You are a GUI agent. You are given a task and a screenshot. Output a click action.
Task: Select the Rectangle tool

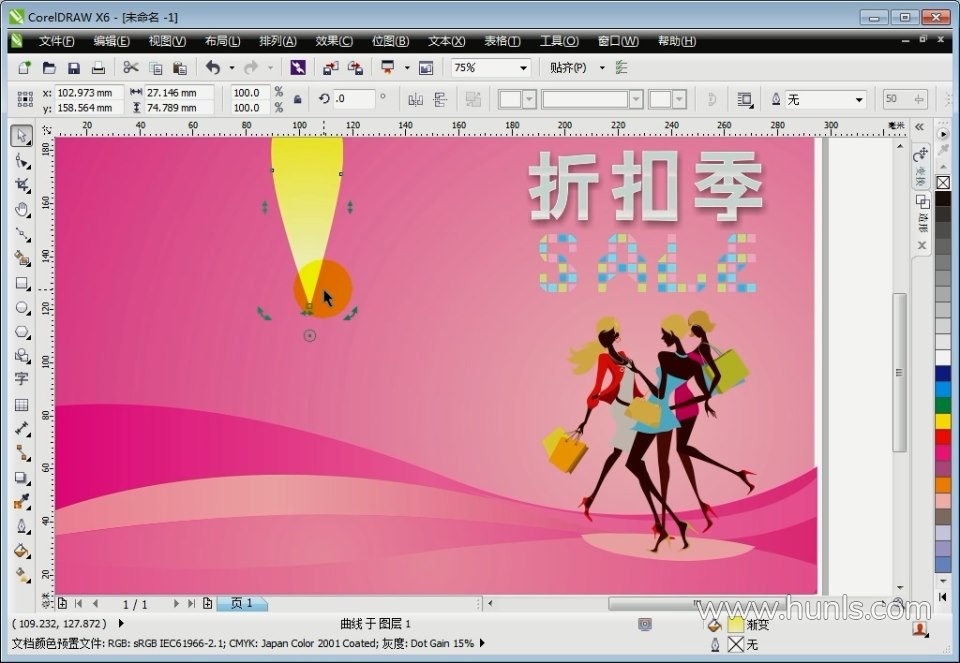tap(22, 283)
